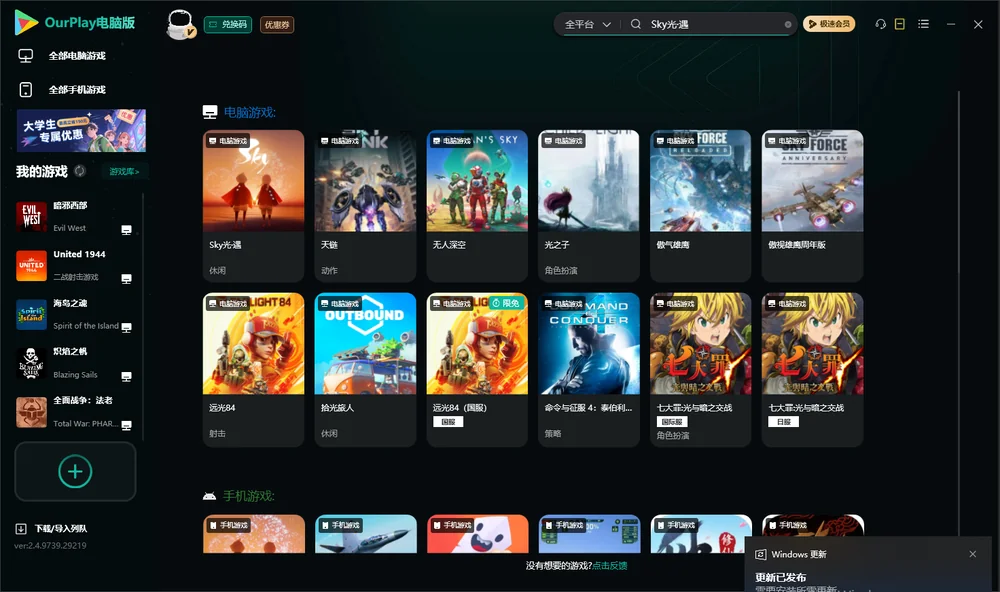Open mobile game card with fighter jet

coord(365,534)
